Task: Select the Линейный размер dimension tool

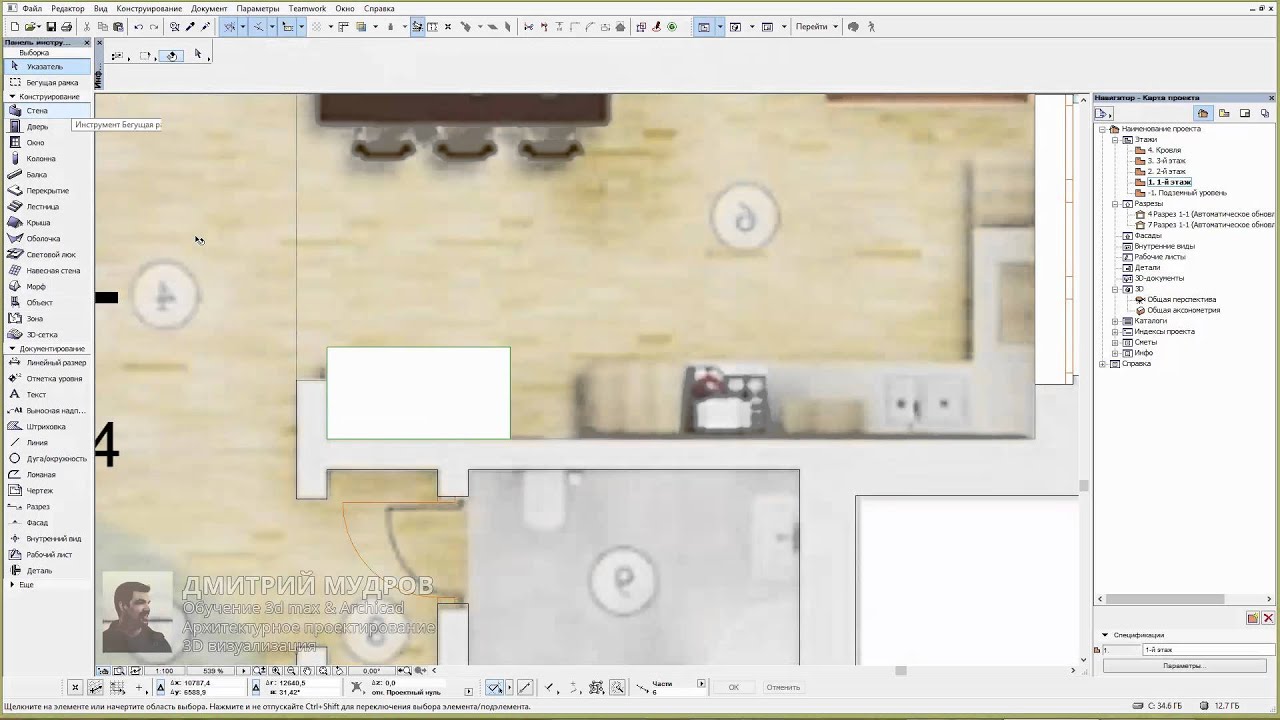Action: tap(55, 363)
